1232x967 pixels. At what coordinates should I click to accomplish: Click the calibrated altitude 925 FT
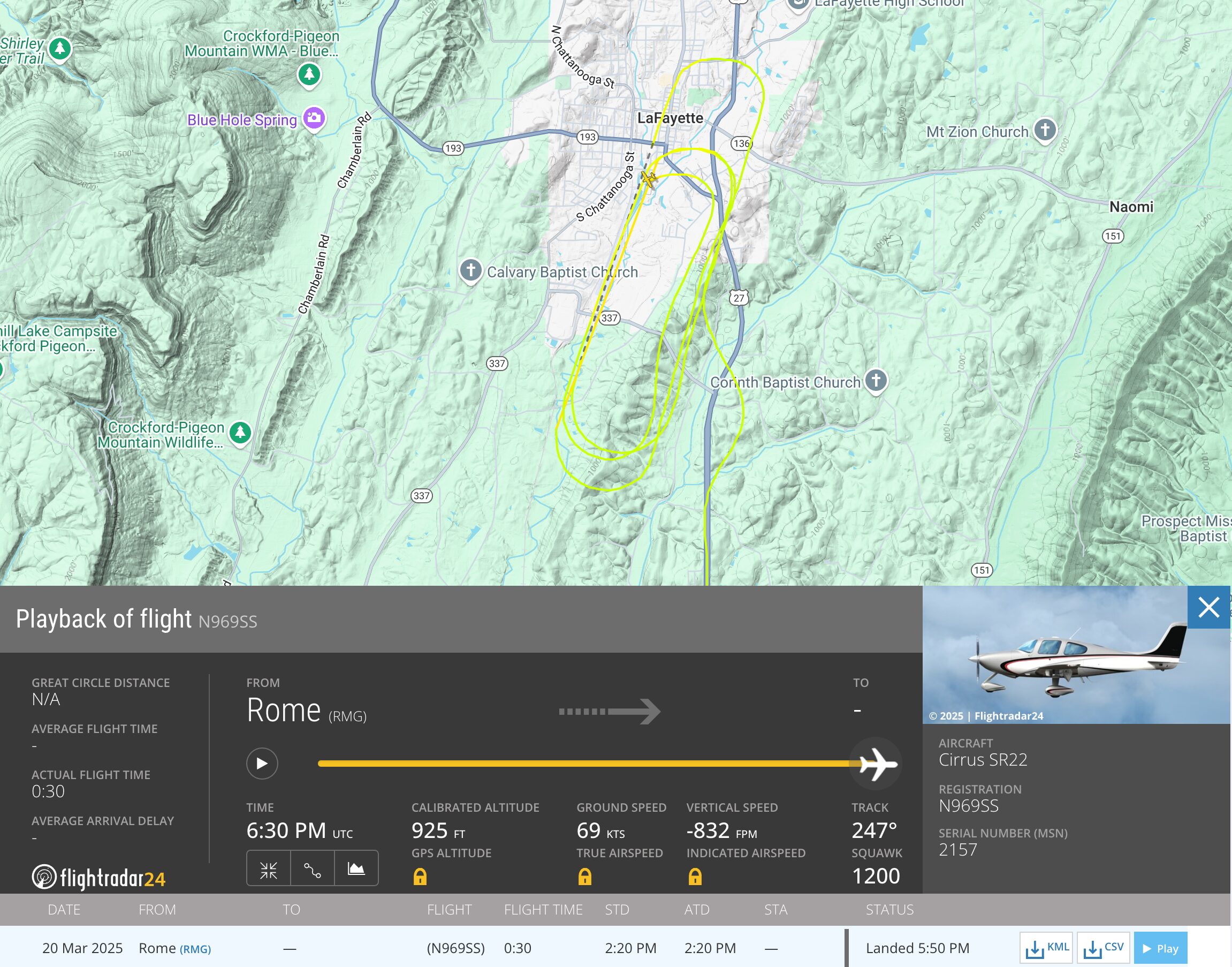pos(438,830)
